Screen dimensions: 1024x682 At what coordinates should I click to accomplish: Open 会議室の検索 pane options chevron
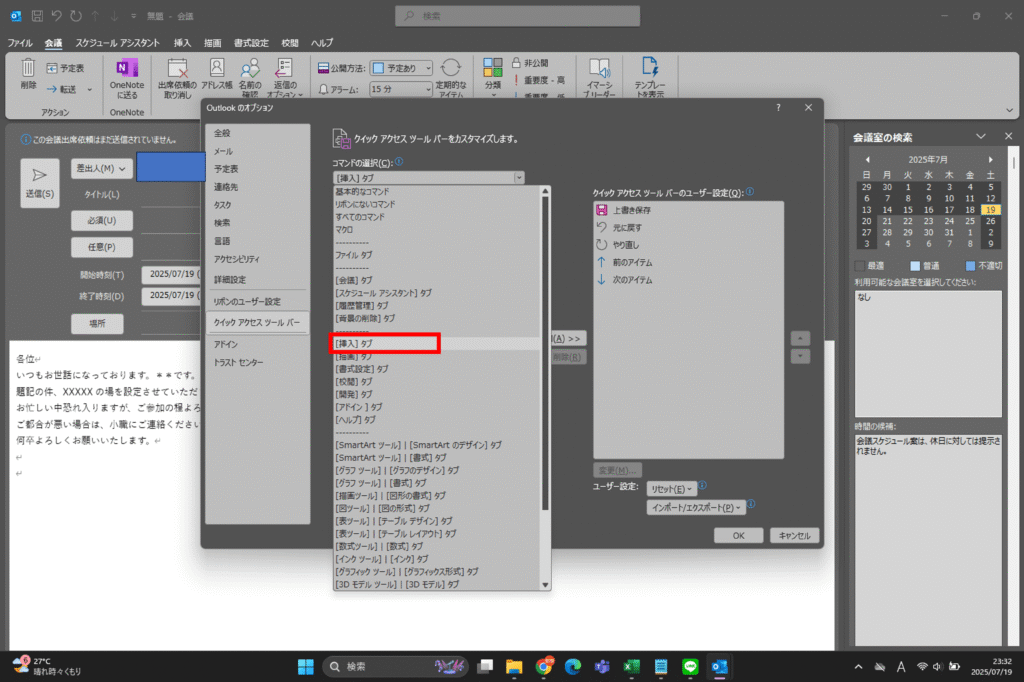point(980,137)
